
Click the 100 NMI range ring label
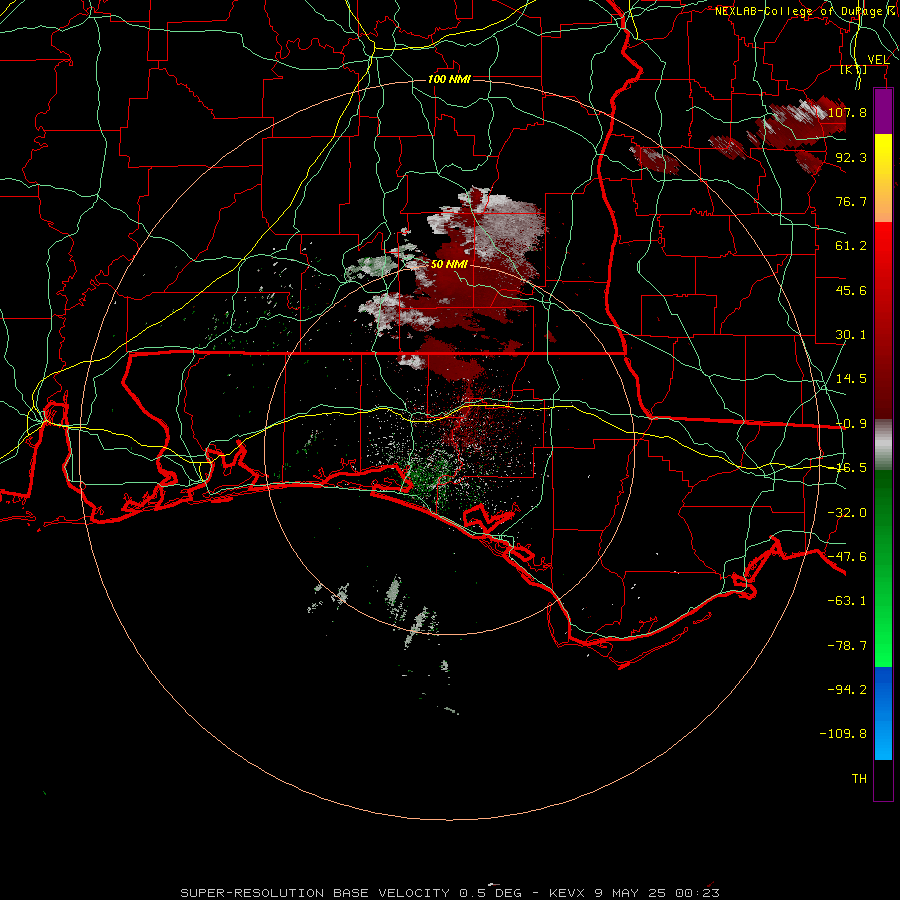click(x=449, y=79)
